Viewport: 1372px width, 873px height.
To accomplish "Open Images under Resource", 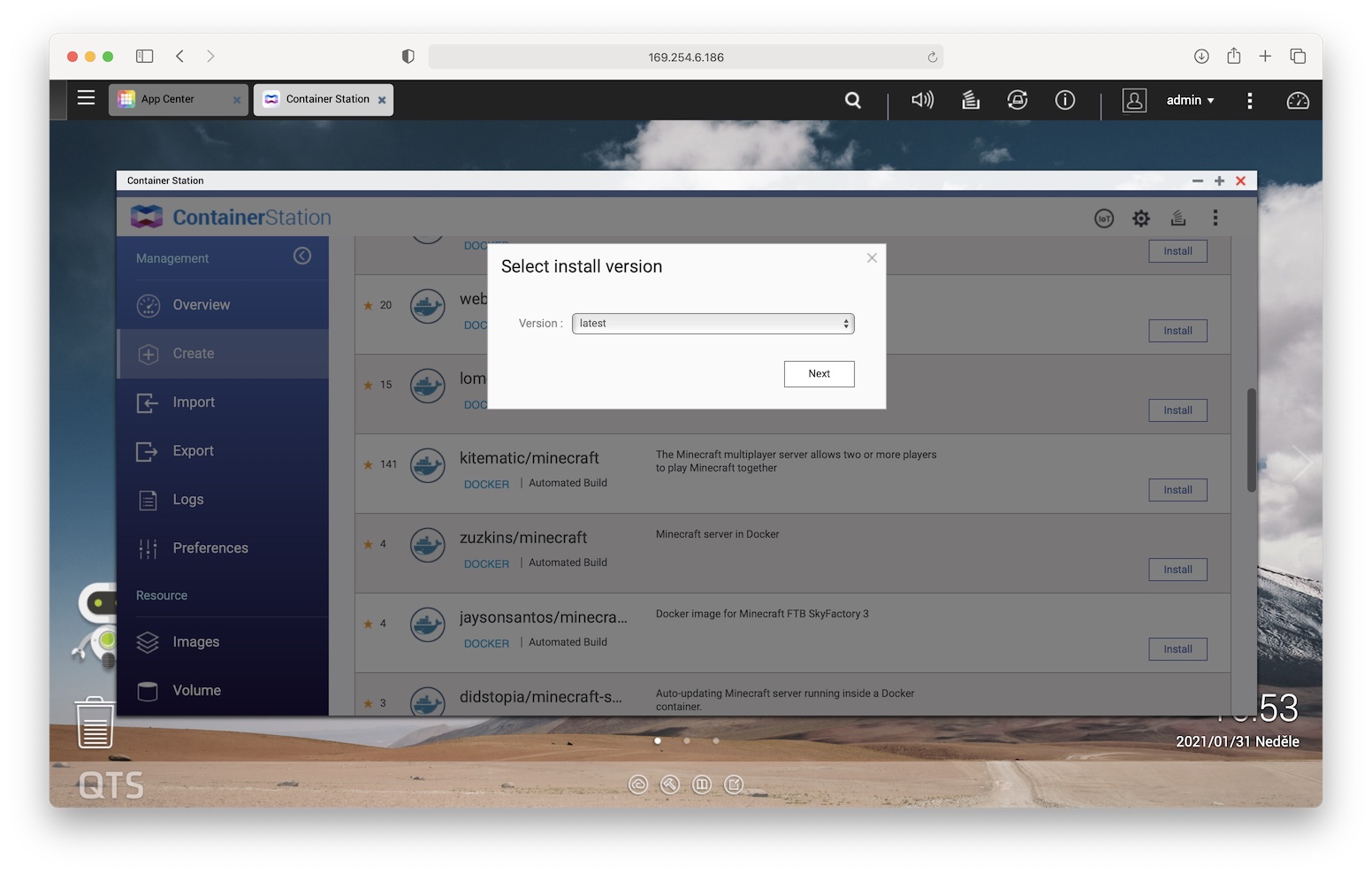I will point(195,642).
